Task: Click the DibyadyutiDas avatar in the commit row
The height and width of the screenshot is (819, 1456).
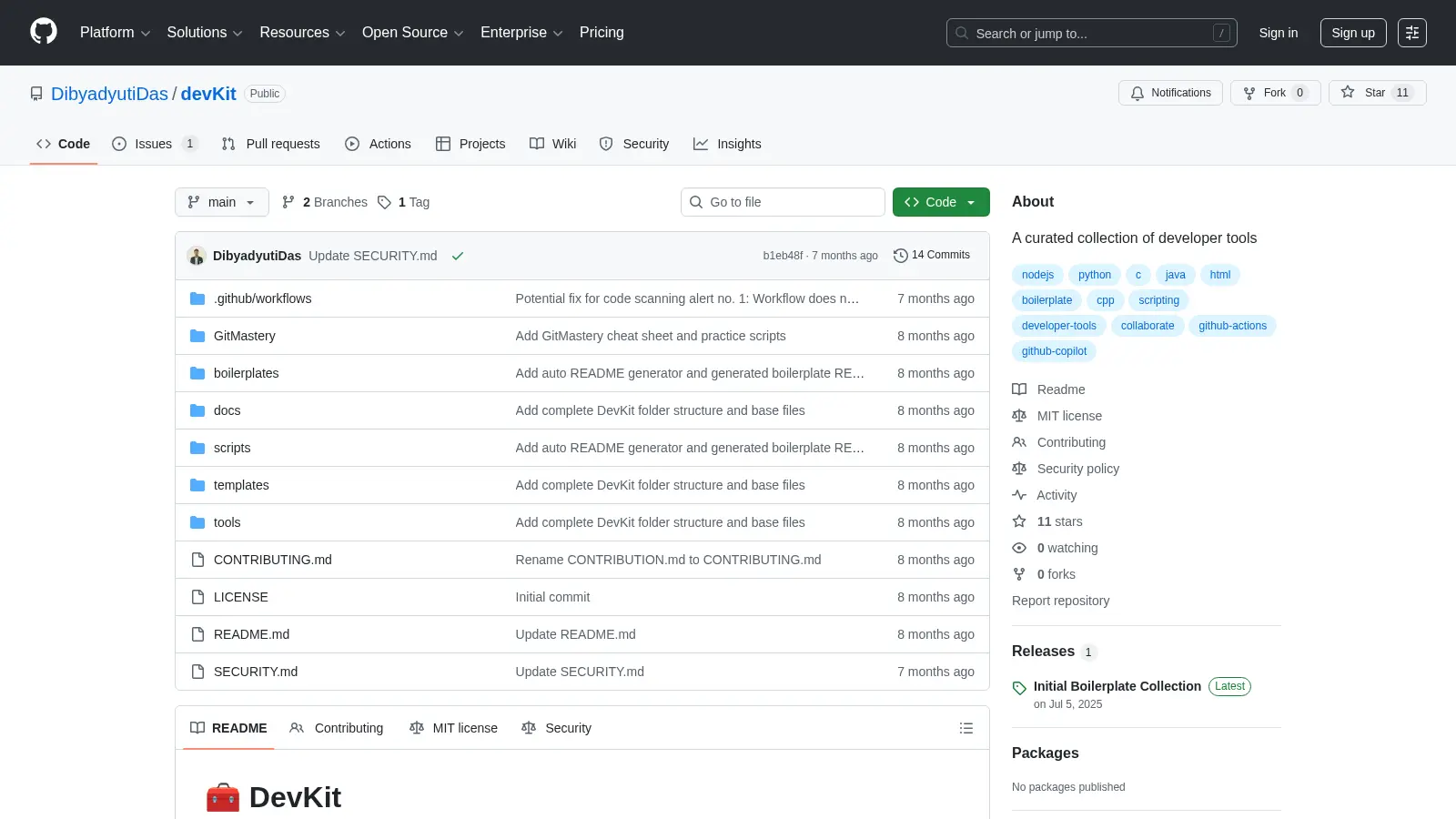Action: click(197, 256)
